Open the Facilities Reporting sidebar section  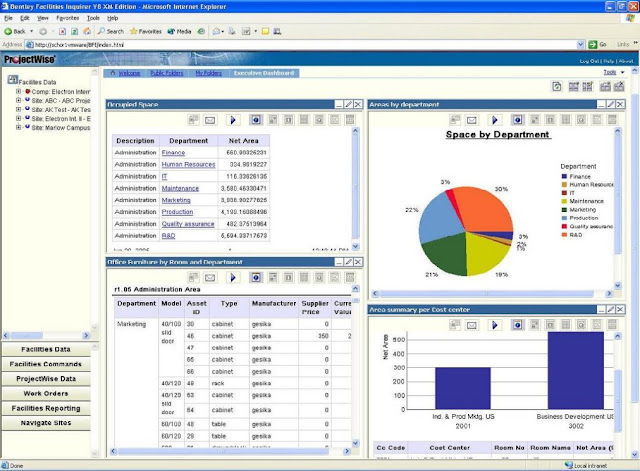click(47, 408)
